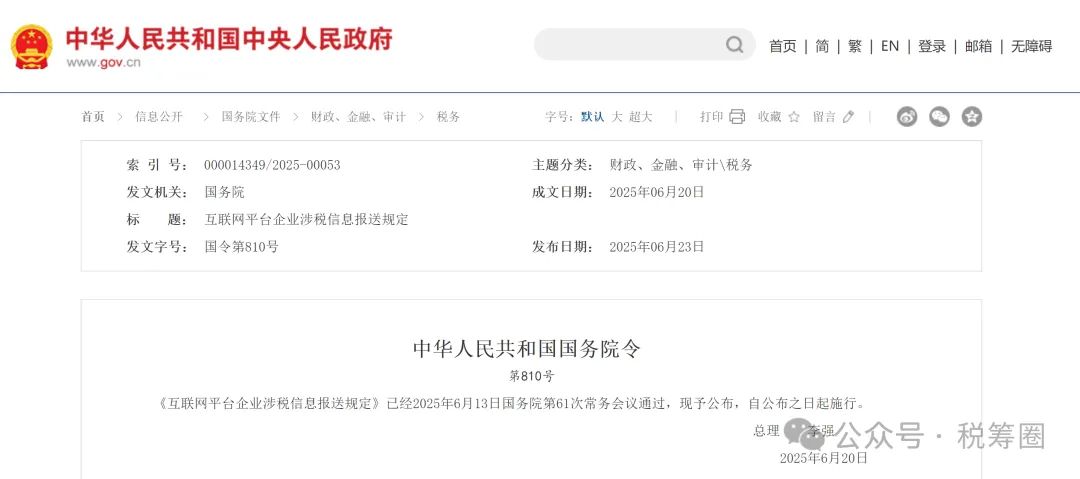The image size is (1080, 479).
Task: Click the written date 2025年06月20日
Action: (x=657, y=193)
